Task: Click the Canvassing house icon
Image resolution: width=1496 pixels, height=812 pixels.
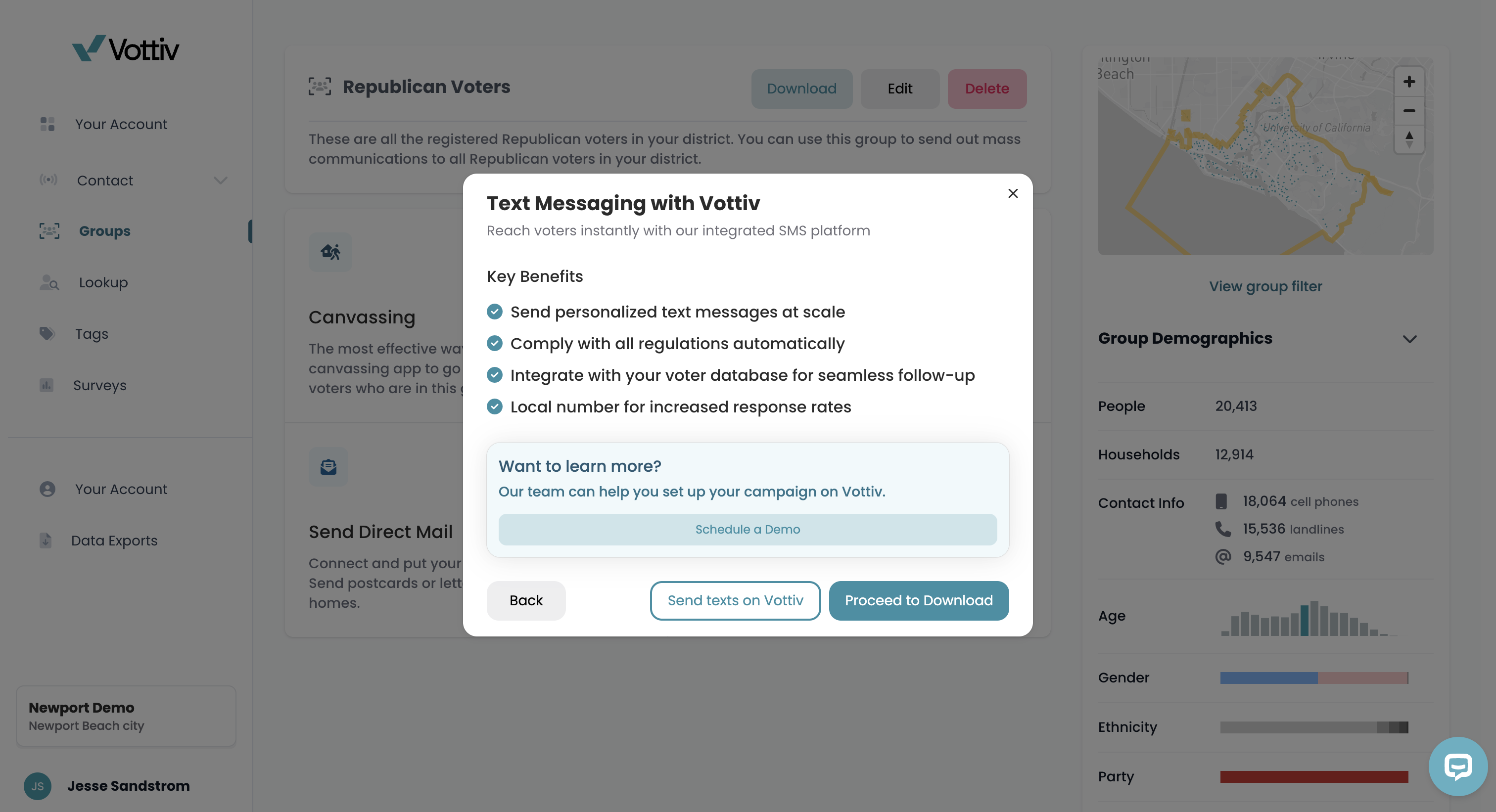Action: (330, 252)
